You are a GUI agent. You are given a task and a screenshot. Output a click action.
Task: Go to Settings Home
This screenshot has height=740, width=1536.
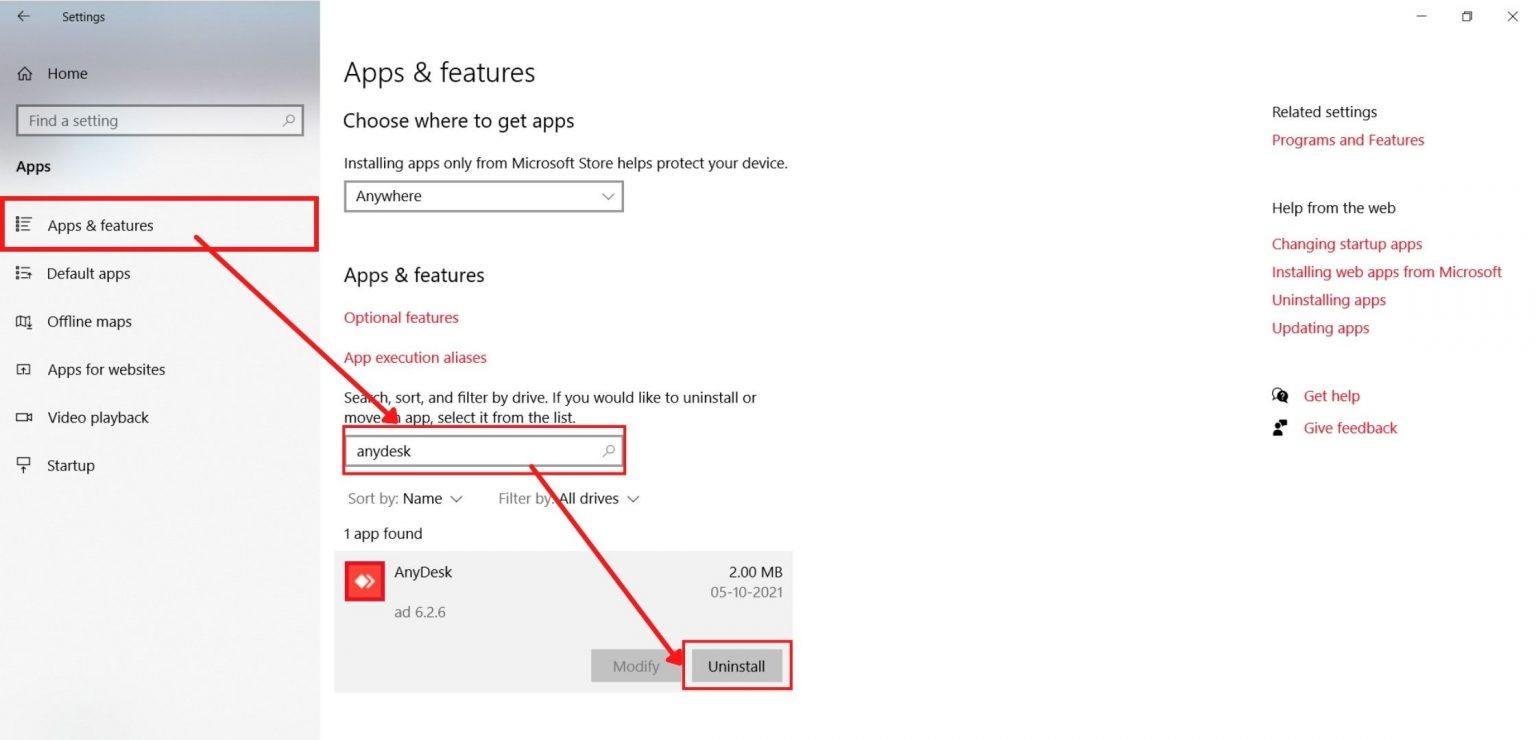pyautogui.click(x=66, y=73)
